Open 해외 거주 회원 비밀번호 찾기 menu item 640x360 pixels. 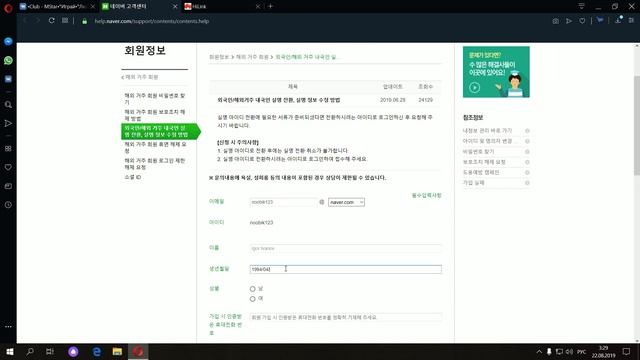click(x=155, y=98)
